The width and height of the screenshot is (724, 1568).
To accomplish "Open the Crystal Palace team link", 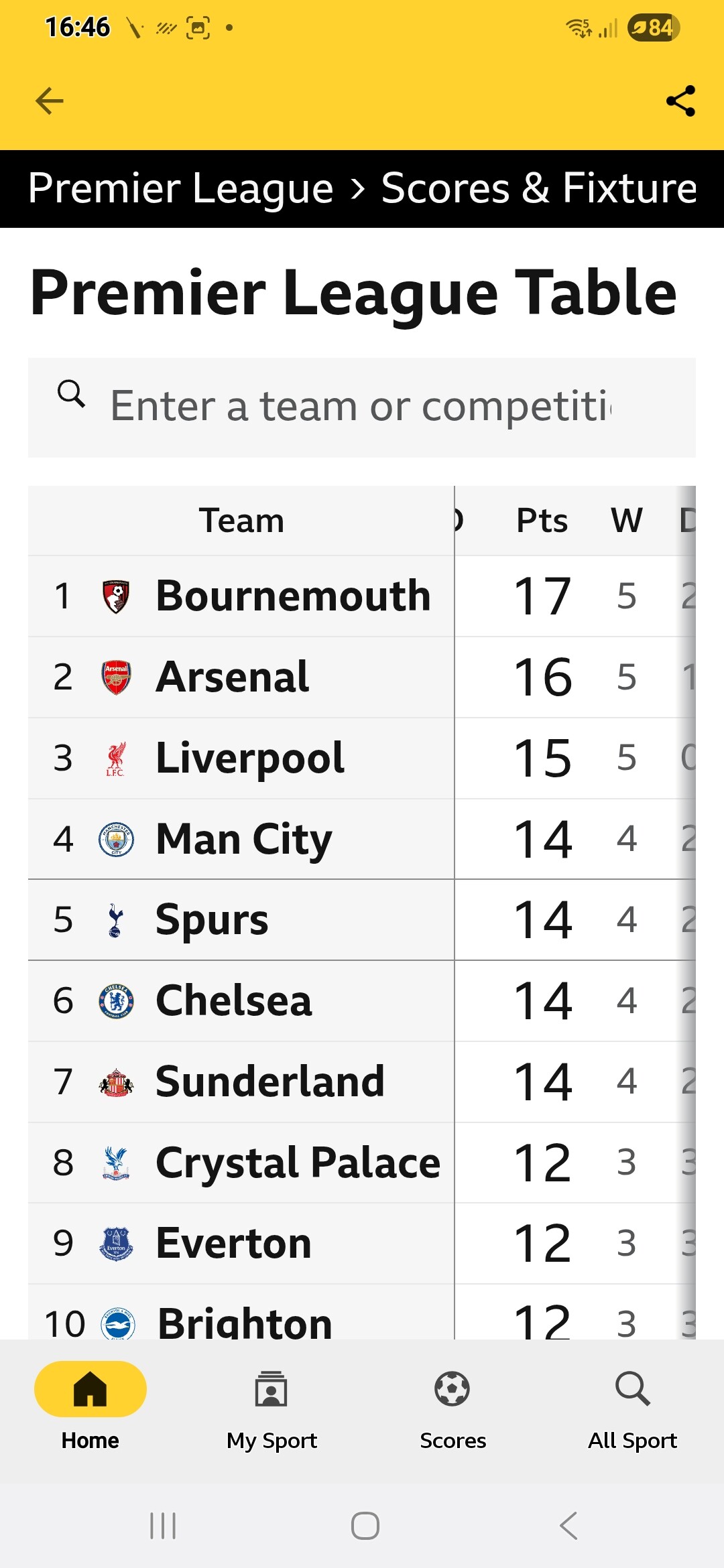I will [x=298, y=1163].
